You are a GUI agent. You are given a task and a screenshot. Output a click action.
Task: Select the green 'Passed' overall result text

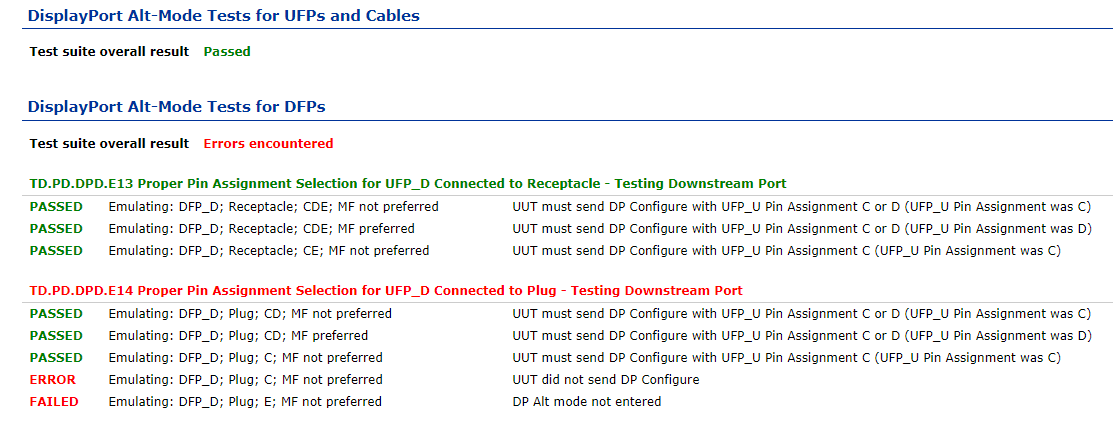(227, 52)
